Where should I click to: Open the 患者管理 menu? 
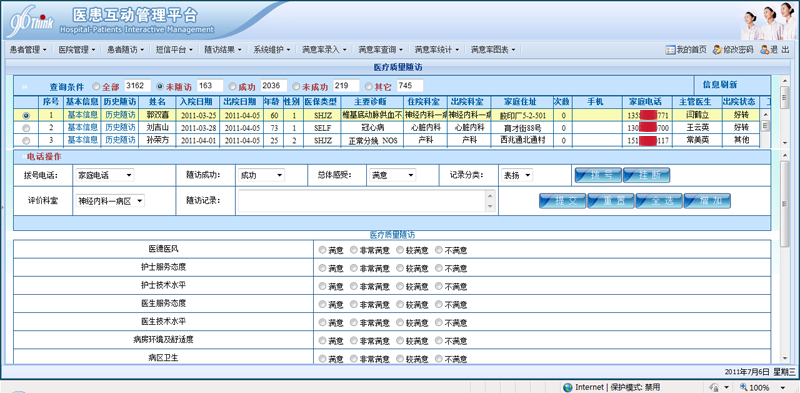28,50
